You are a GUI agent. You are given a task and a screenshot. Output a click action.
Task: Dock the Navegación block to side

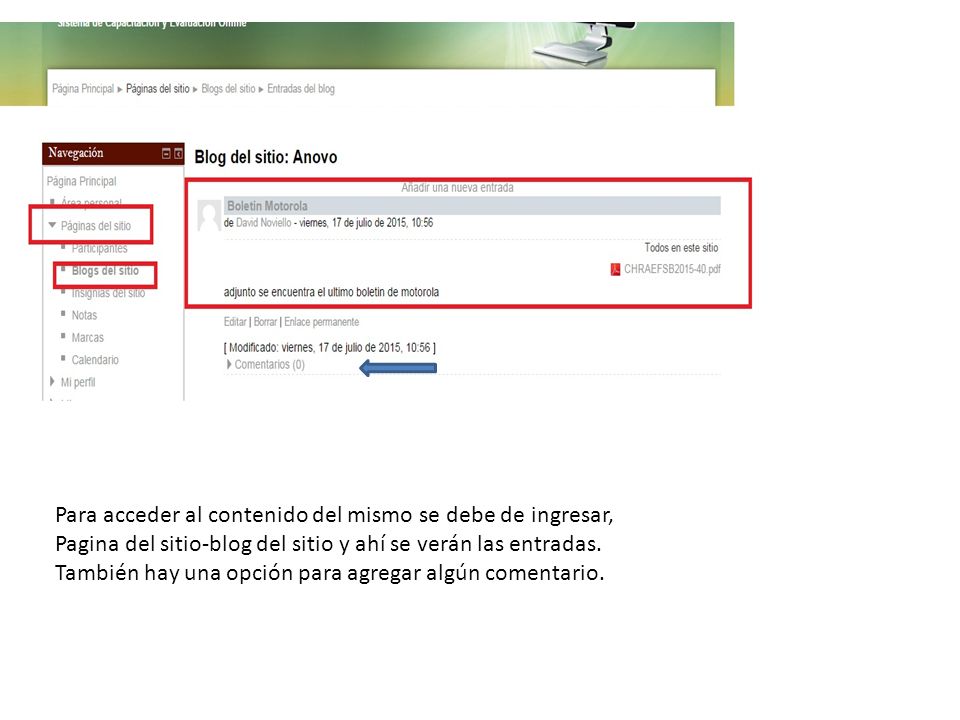click(x=178, y=154)
